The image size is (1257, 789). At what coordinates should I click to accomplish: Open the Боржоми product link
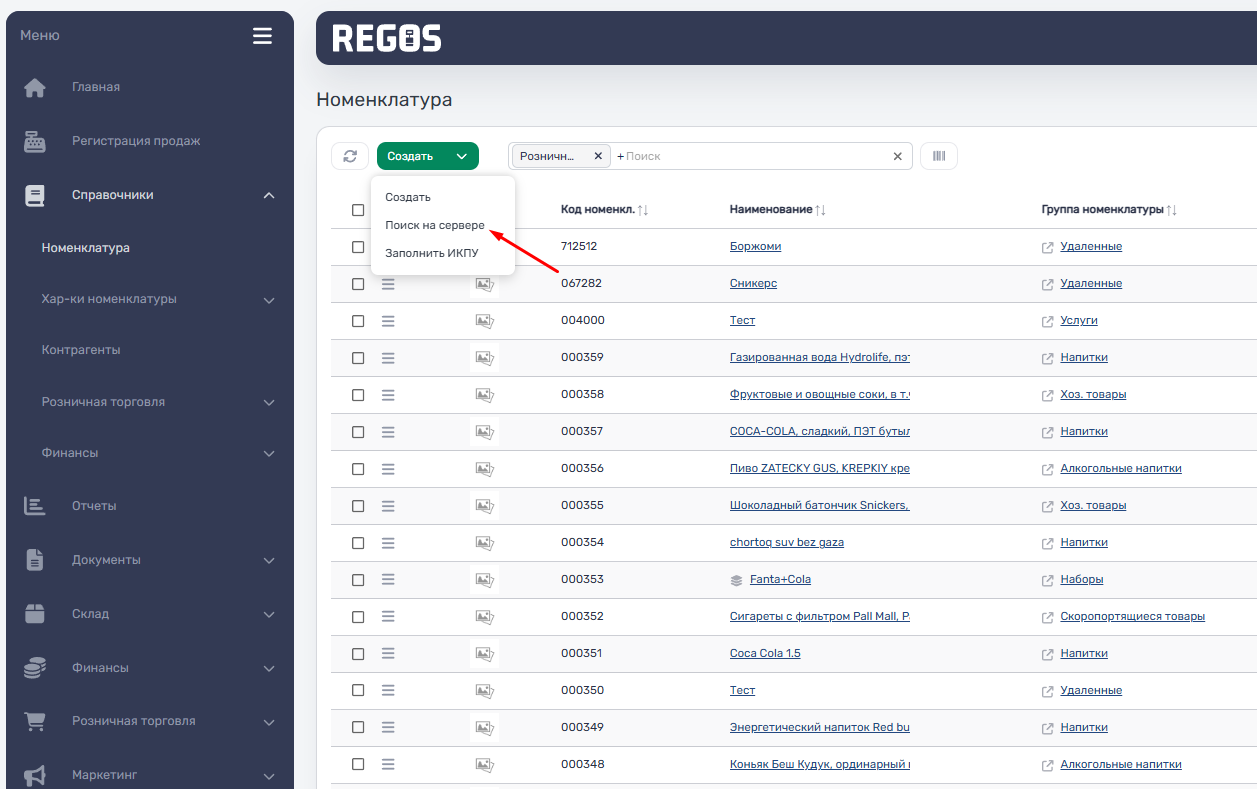click(755, 247)
